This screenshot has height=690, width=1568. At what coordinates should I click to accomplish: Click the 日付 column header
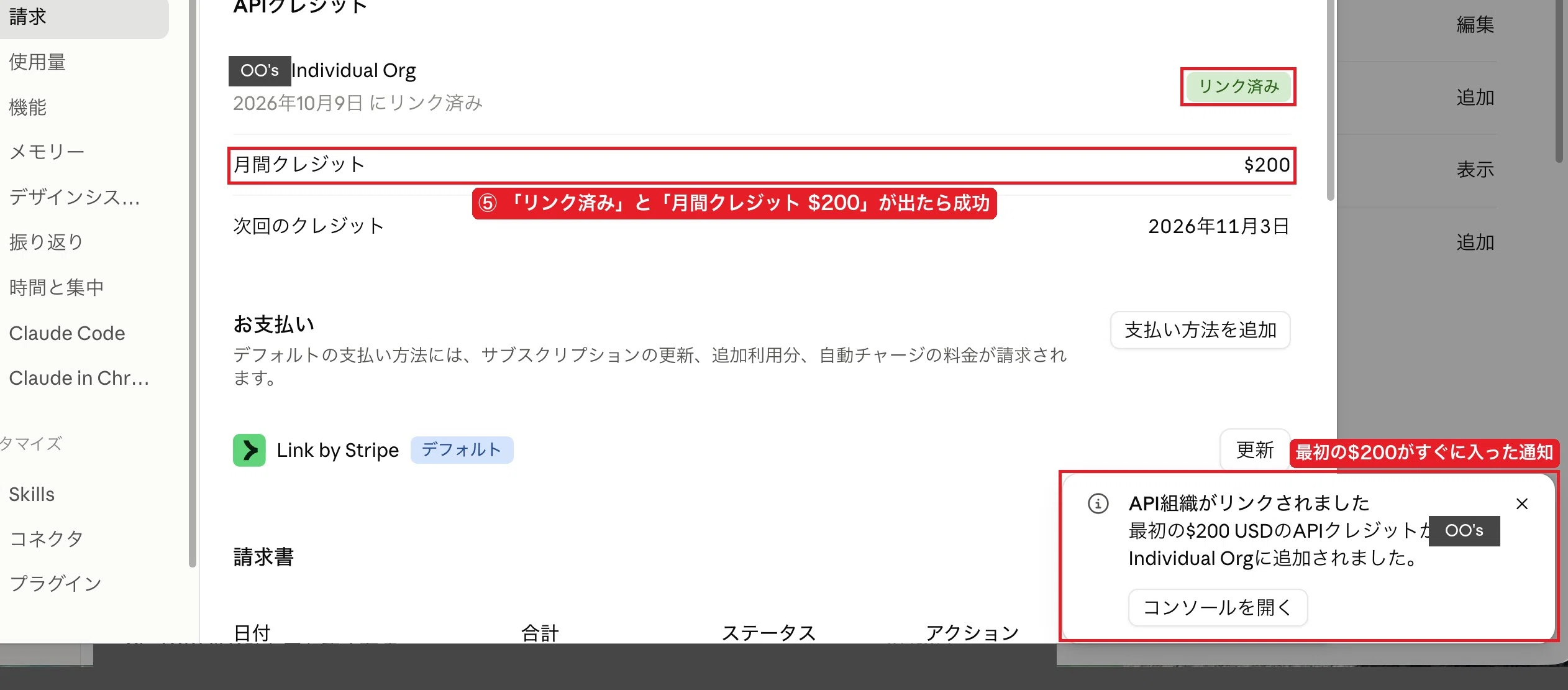tap(252, 633)
